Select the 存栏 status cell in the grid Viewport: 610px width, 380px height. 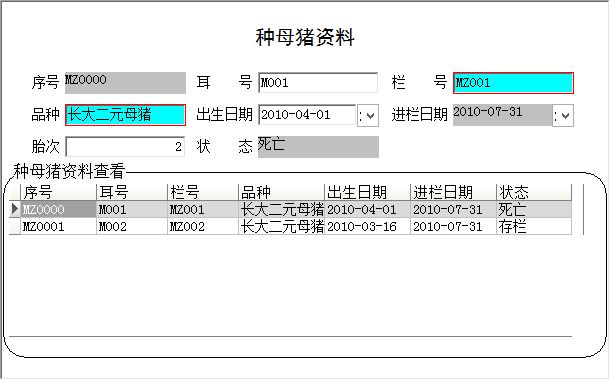(534, 226)
